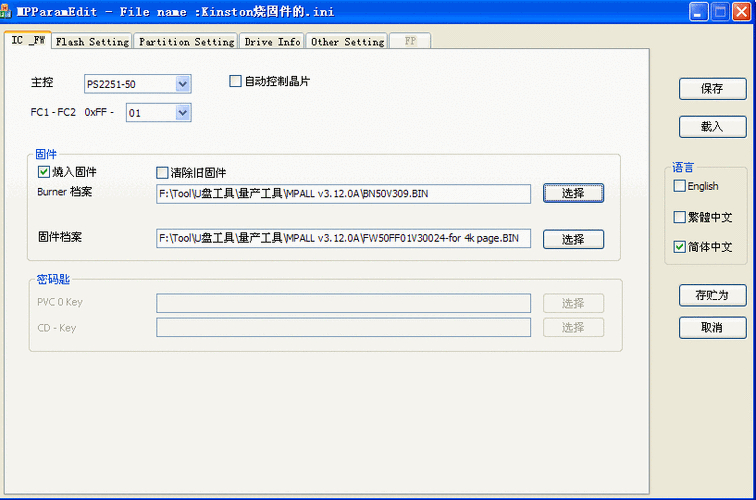Click into the Burner 档案 path field
This screenshot has height=500, width=756.
click(343, 194)
